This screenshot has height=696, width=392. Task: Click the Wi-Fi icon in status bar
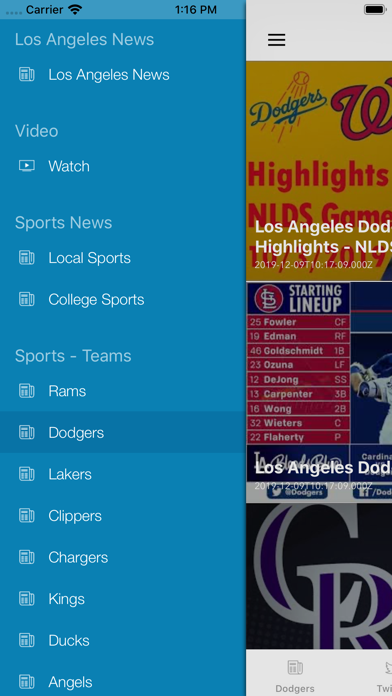[75, 9]
